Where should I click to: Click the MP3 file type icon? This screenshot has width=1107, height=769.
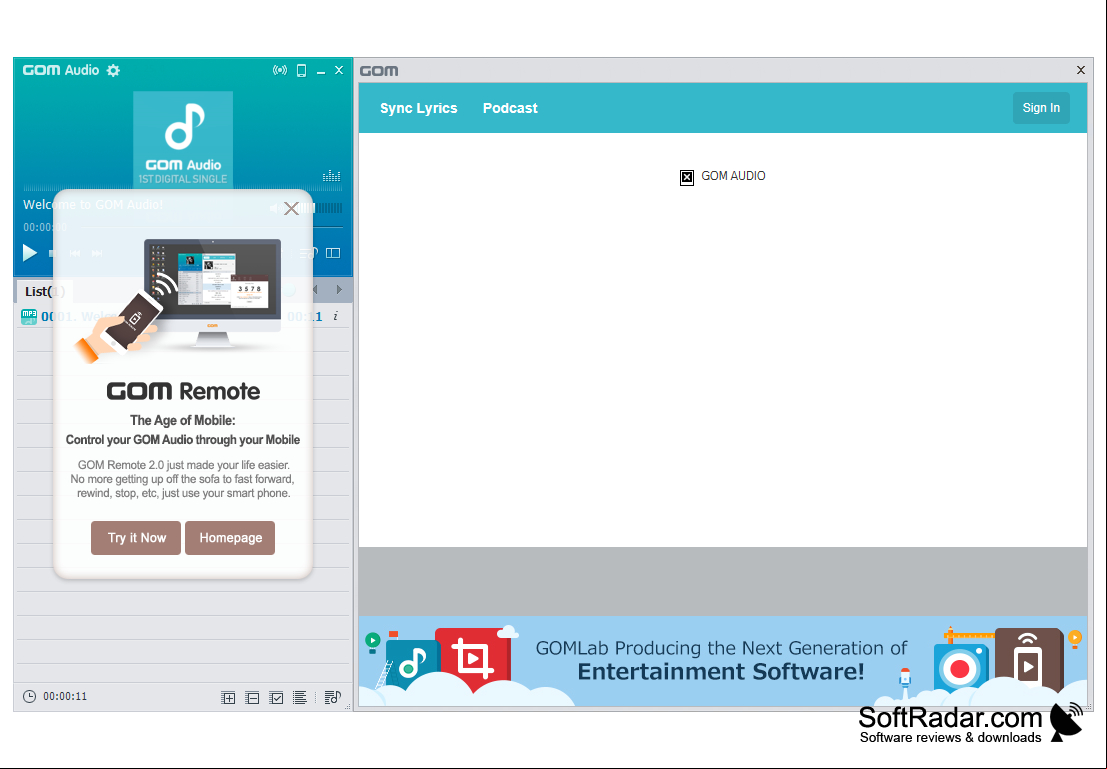pos(29,316)
